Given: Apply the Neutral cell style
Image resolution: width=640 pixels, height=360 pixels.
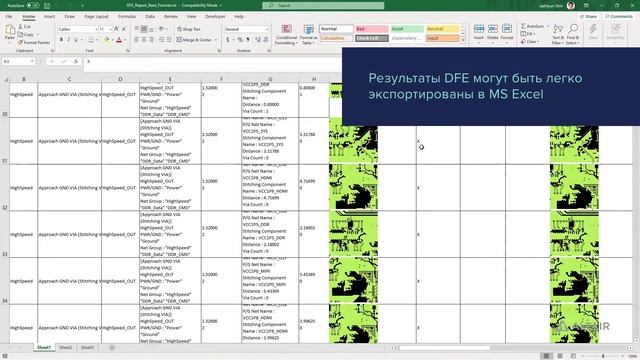Looking at the screenshot, I should pyautogui.click(x=442, y=29).
